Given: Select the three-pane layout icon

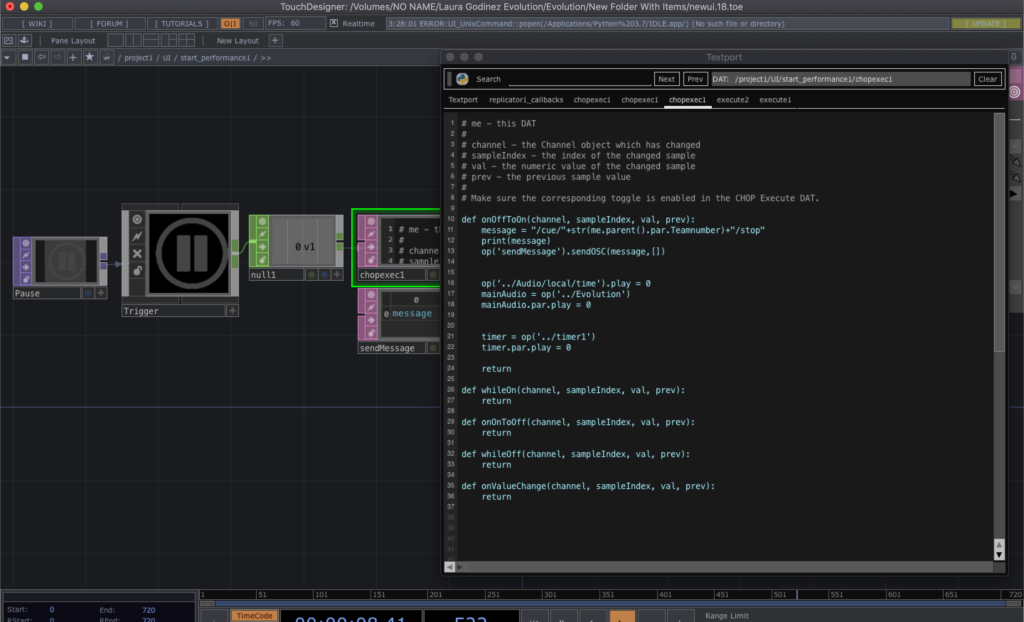Looking at the screenshot, I should point(168,41).
